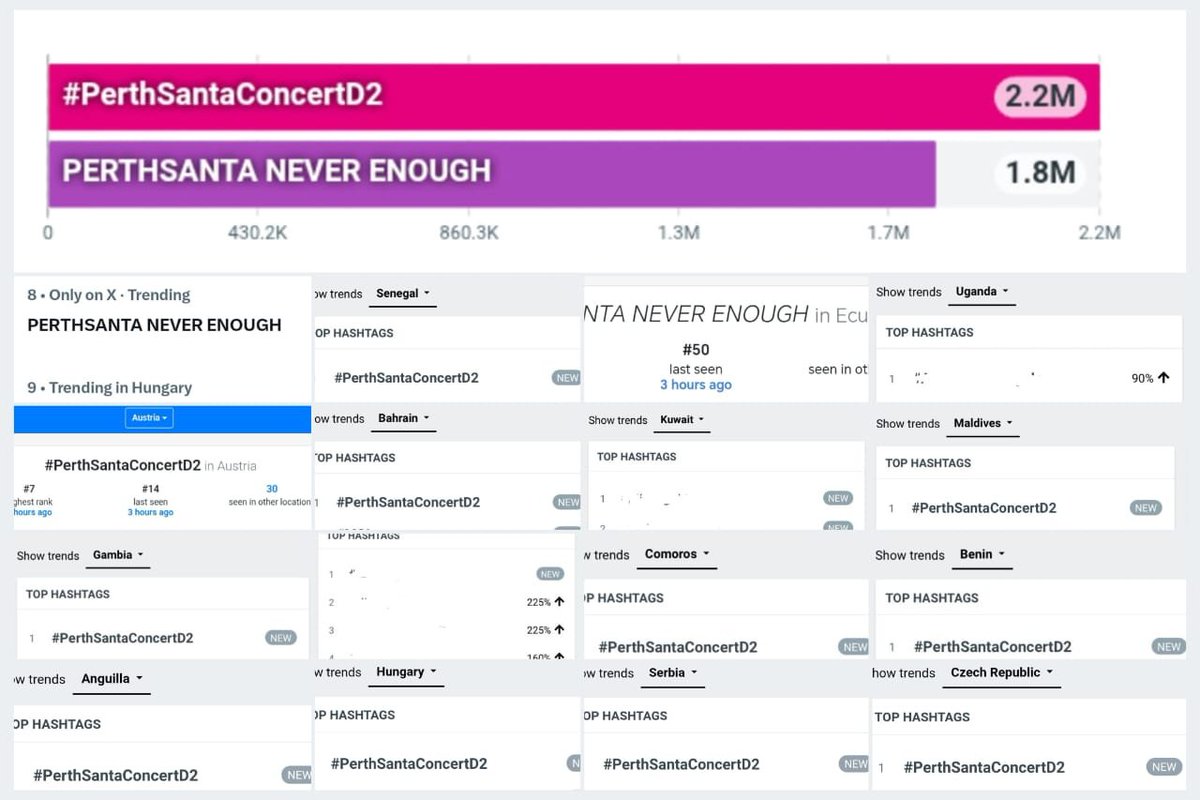Click the 90% value in Uganda panel

[1142, 379]
